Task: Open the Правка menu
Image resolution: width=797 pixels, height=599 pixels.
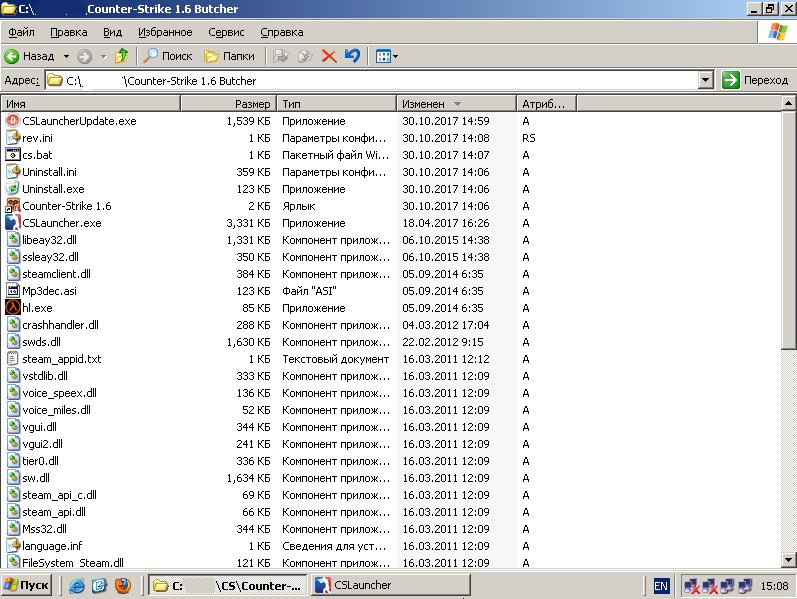Action: (x=69, y=32)
